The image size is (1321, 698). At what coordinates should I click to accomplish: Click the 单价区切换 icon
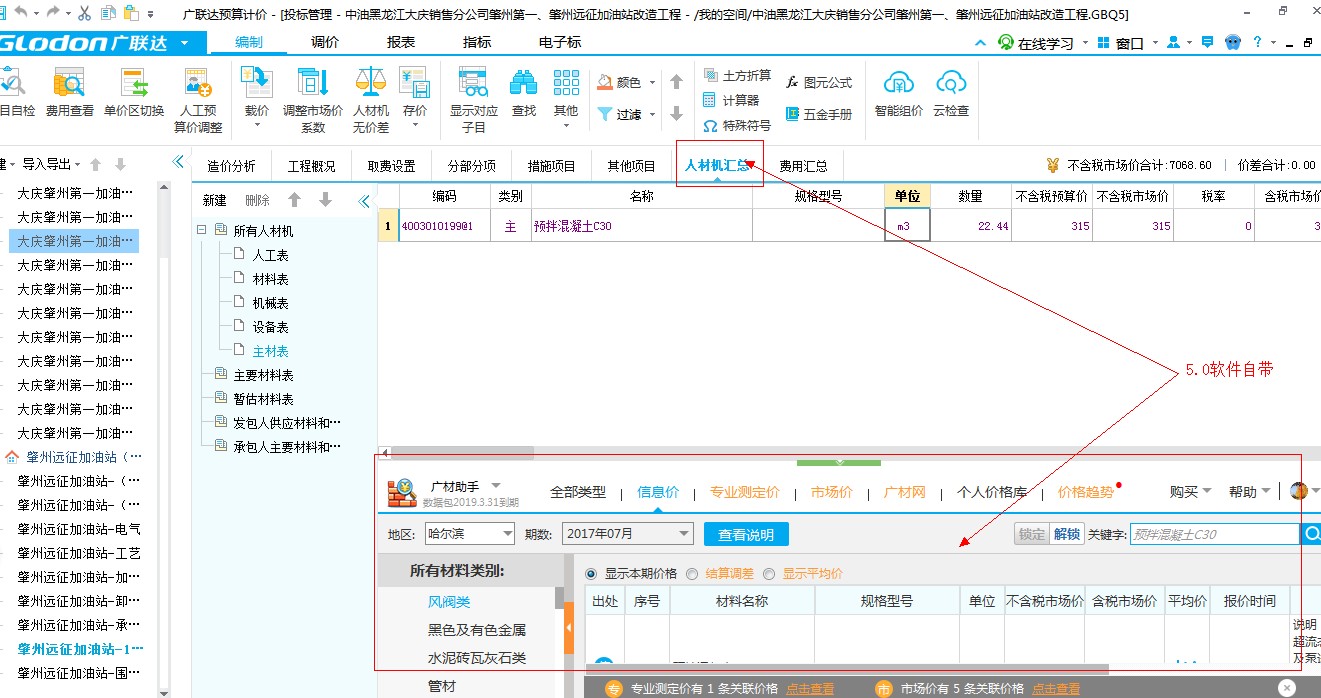pyautogui.click(x=134, y=93)
